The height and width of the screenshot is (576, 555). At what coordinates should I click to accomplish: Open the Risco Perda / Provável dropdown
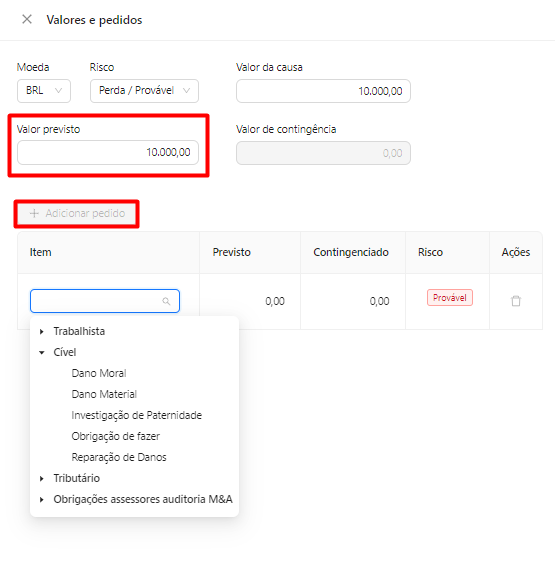pyautogui.click(x=144, y=91)
